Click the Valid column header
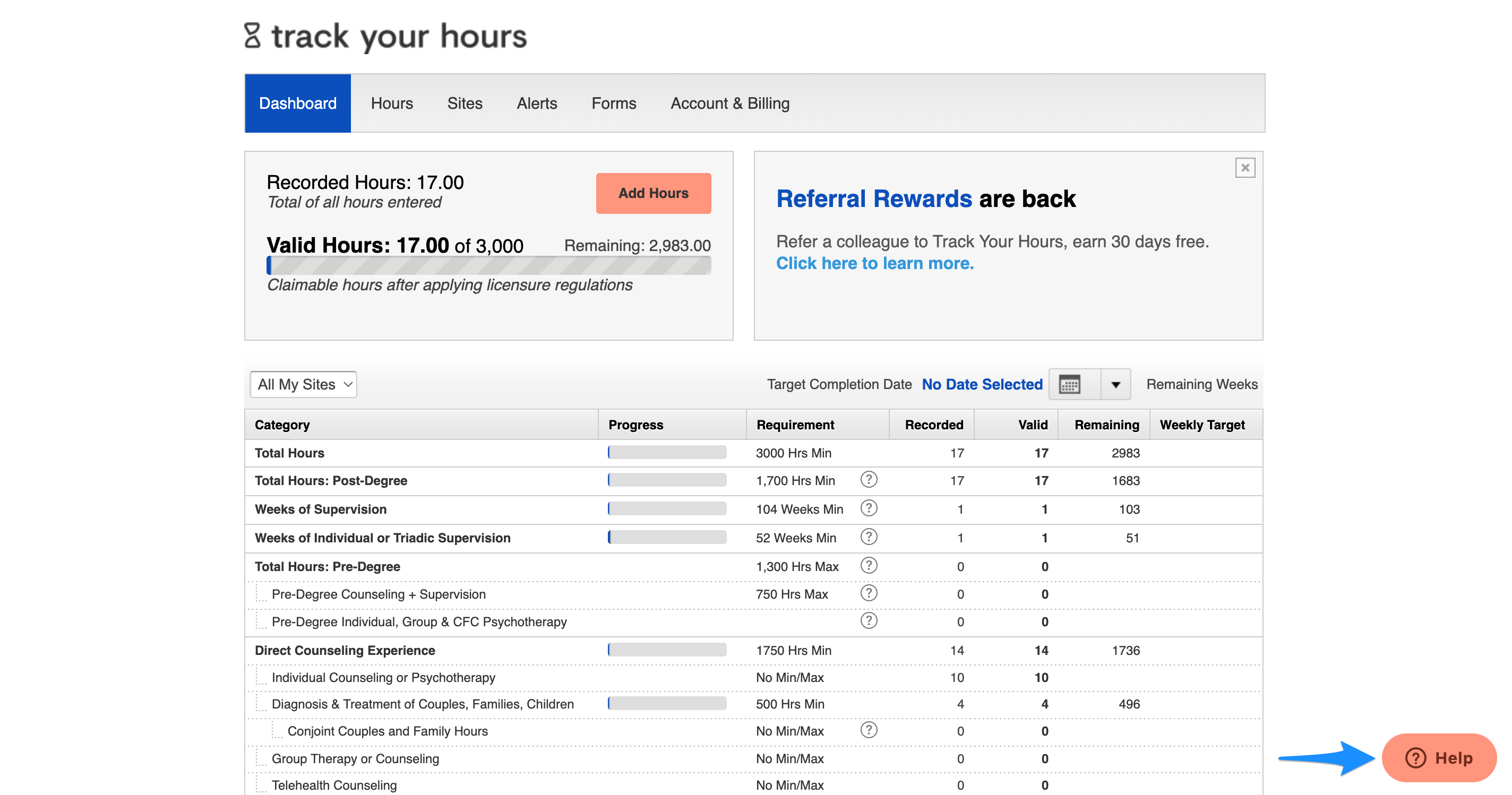Viewport: 1512px width, 795px height. click(x=1016, y=425)
